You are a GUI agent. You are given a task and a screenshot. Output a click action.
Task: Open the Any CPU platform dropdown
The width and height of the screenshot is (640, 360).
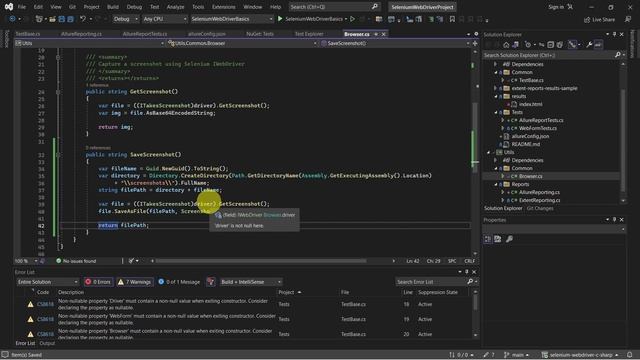(x=164, y=19)
